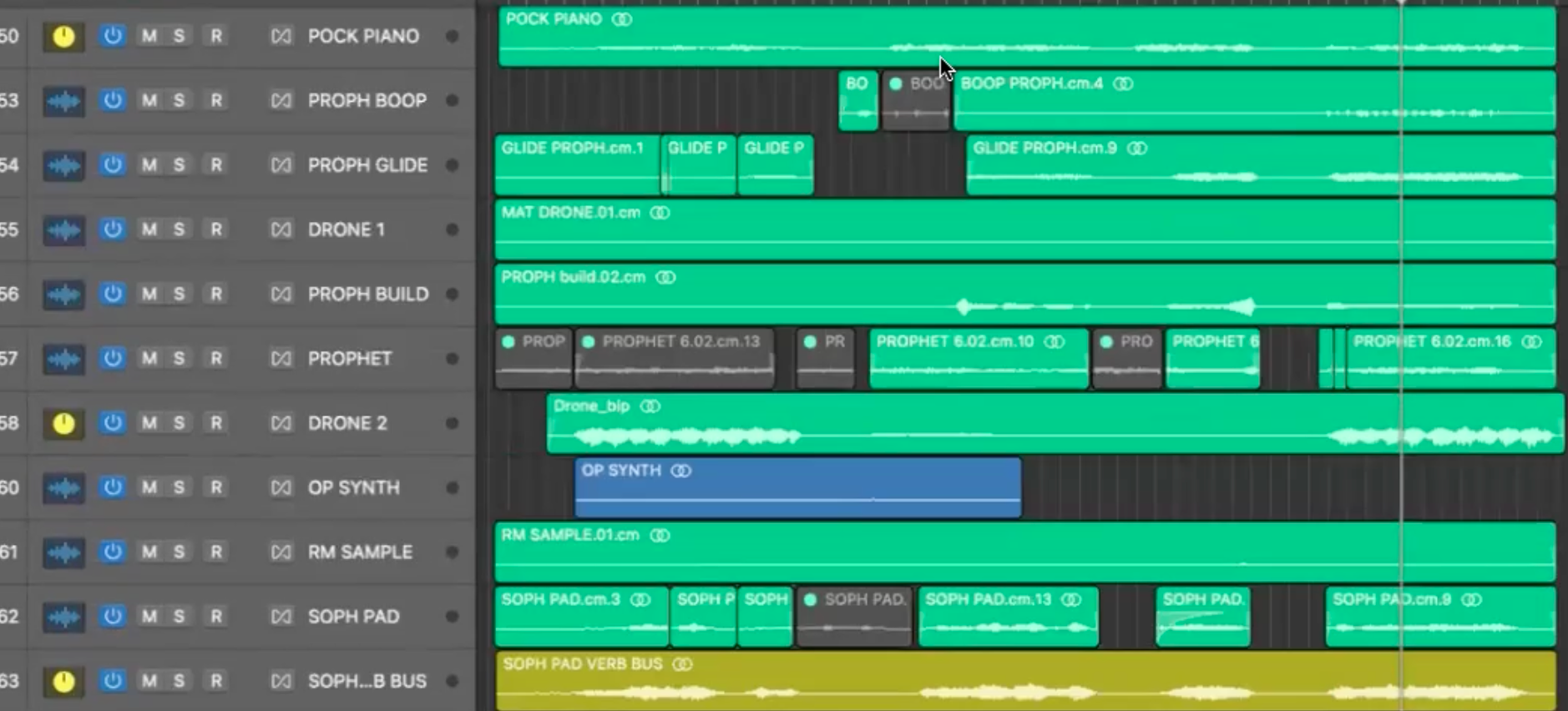Image resolution: width=1568 pixels, height=711 pixels.
Task: Select the GLIDE PROPH.cm.9 region
Action: click(x=1261, y=165)
